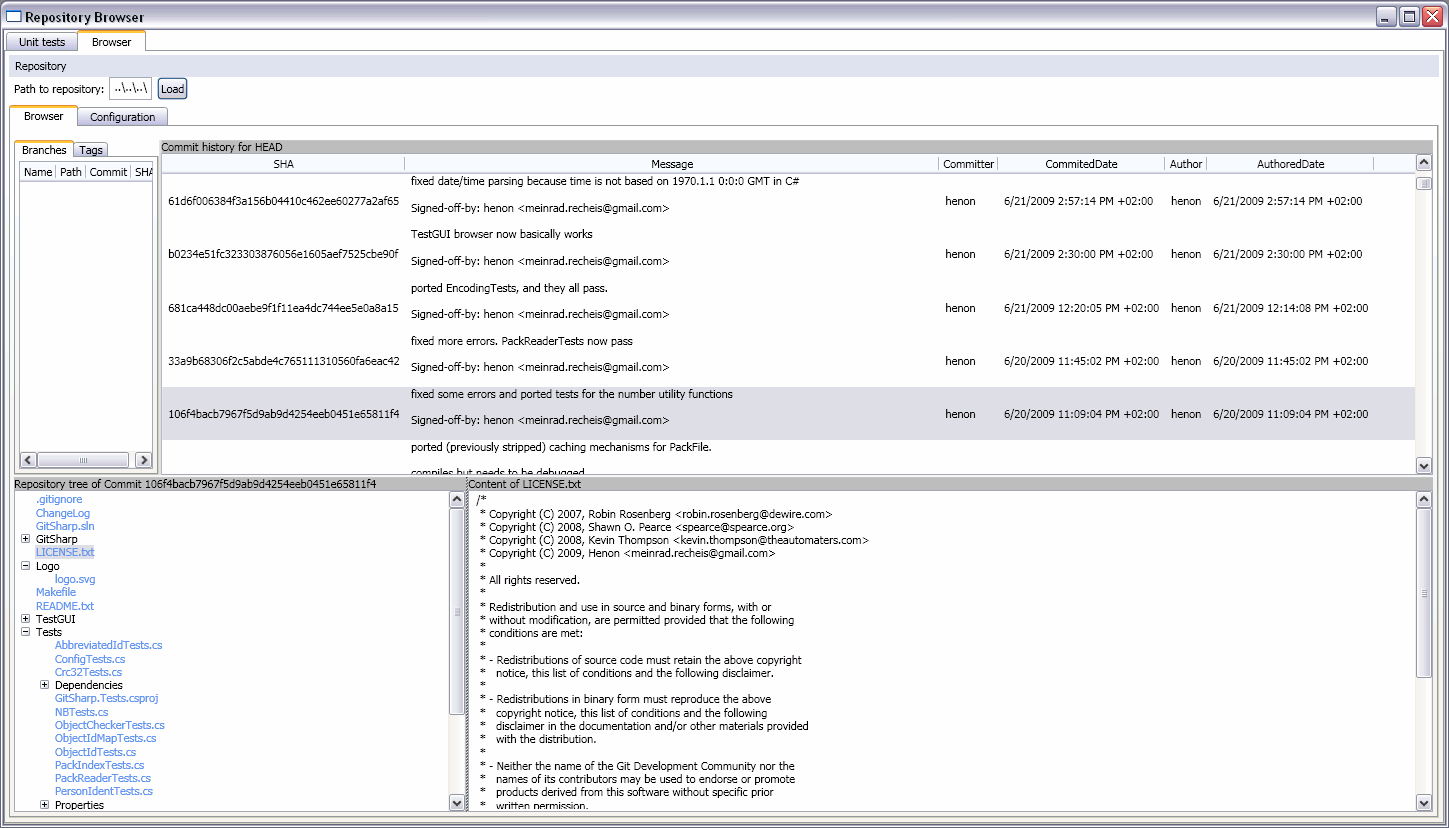Select the top-level Browser tab
This screenshot has width=1449, height=828.
[x=111, y=41]
